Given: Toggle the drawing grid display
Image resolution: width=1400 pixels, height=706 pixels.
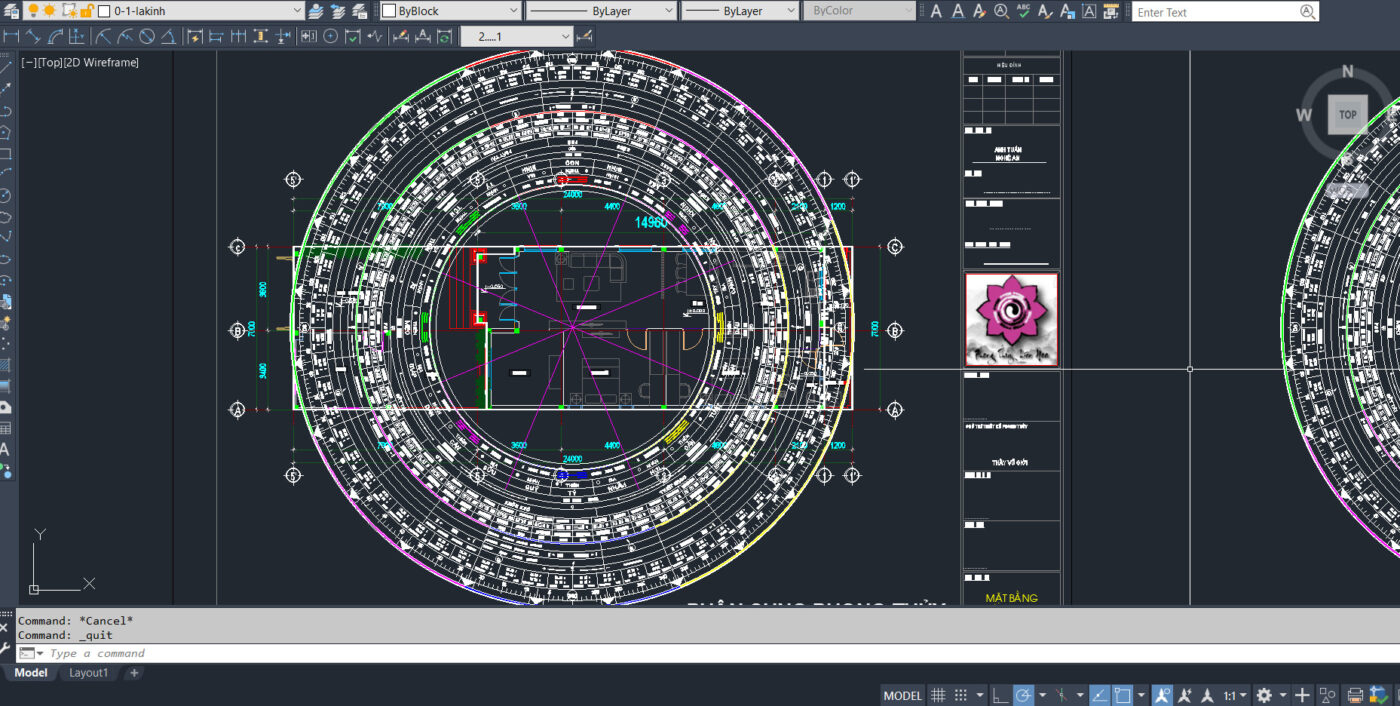Looking at the screenshot, I should click(x=938, y=695).
